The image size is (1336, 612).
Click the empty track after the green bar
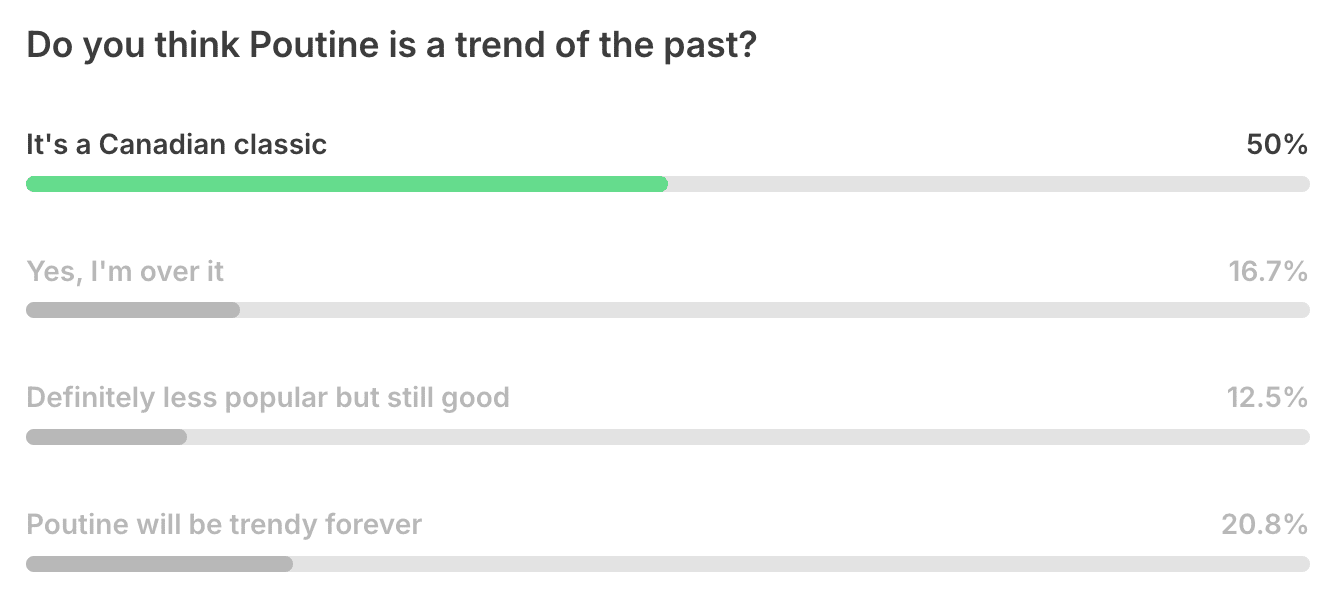pyautogui.click(x=989, y=184)
